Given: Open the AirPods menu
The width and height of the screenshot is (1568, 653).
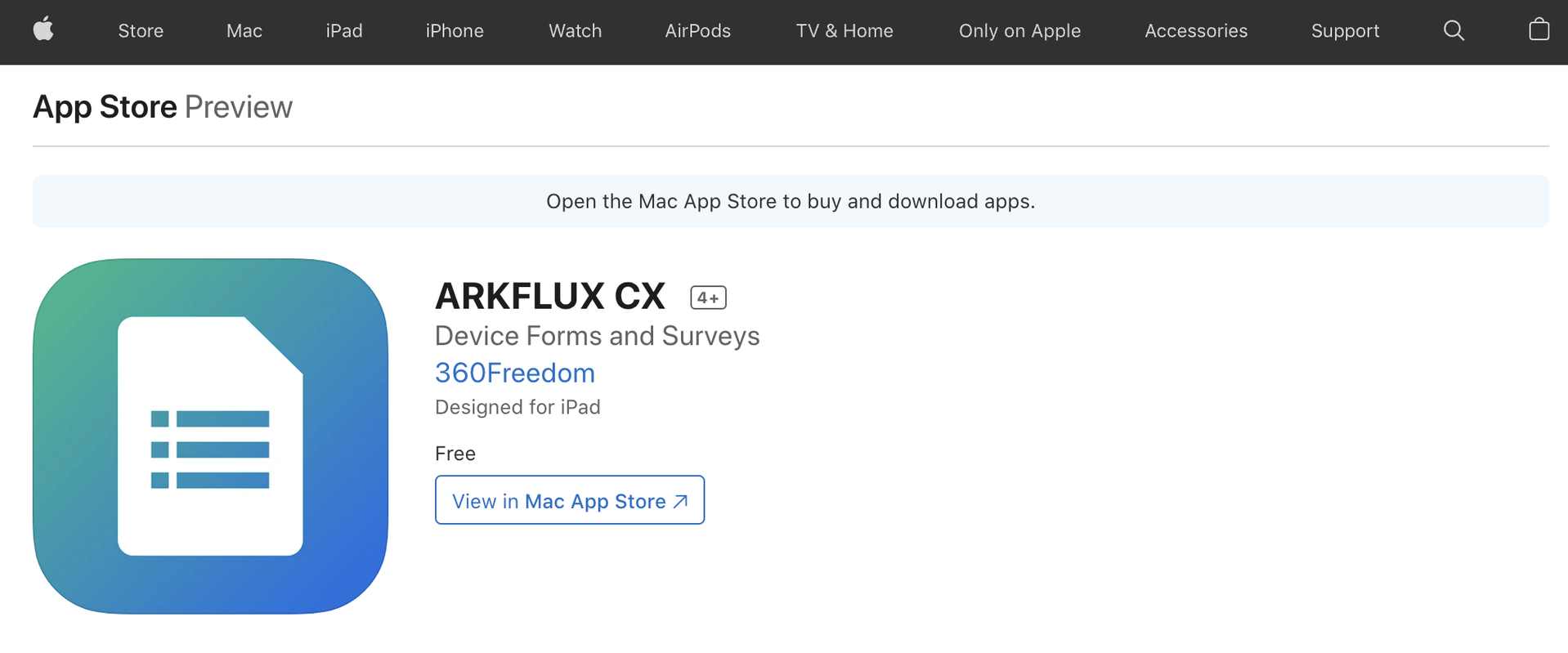Looking at the screenshot, I should (x=697, y=31).
